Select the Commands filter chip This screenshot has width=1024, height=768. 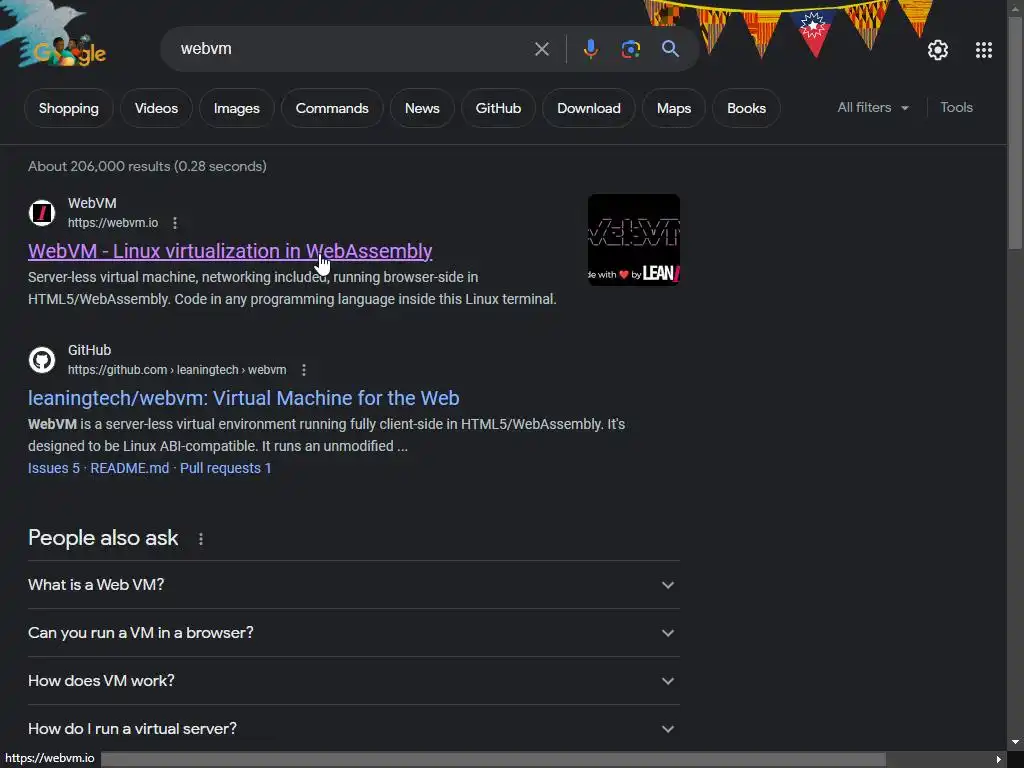coord(332,108)
